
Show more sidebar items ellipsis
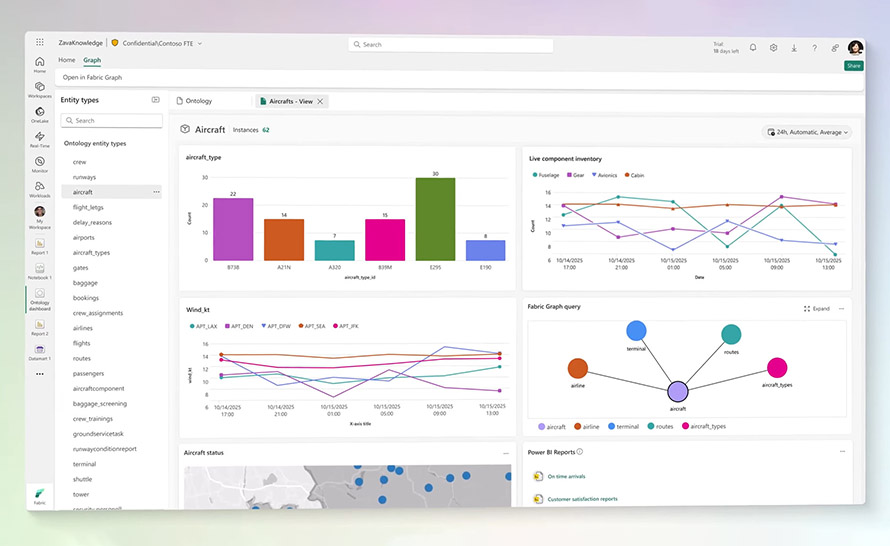coord(40,374)
